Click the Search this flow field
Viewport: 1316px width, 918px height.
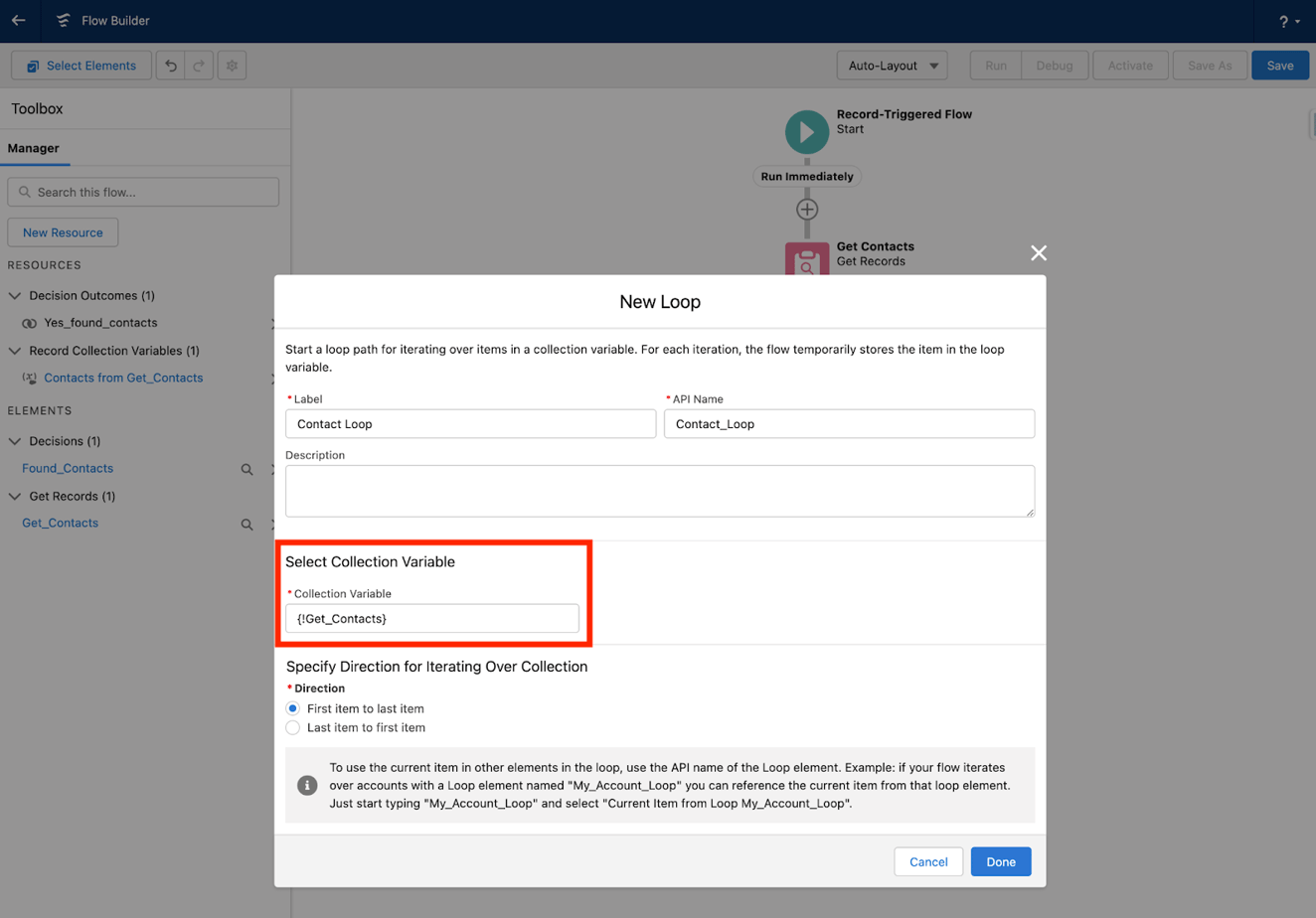143,191
